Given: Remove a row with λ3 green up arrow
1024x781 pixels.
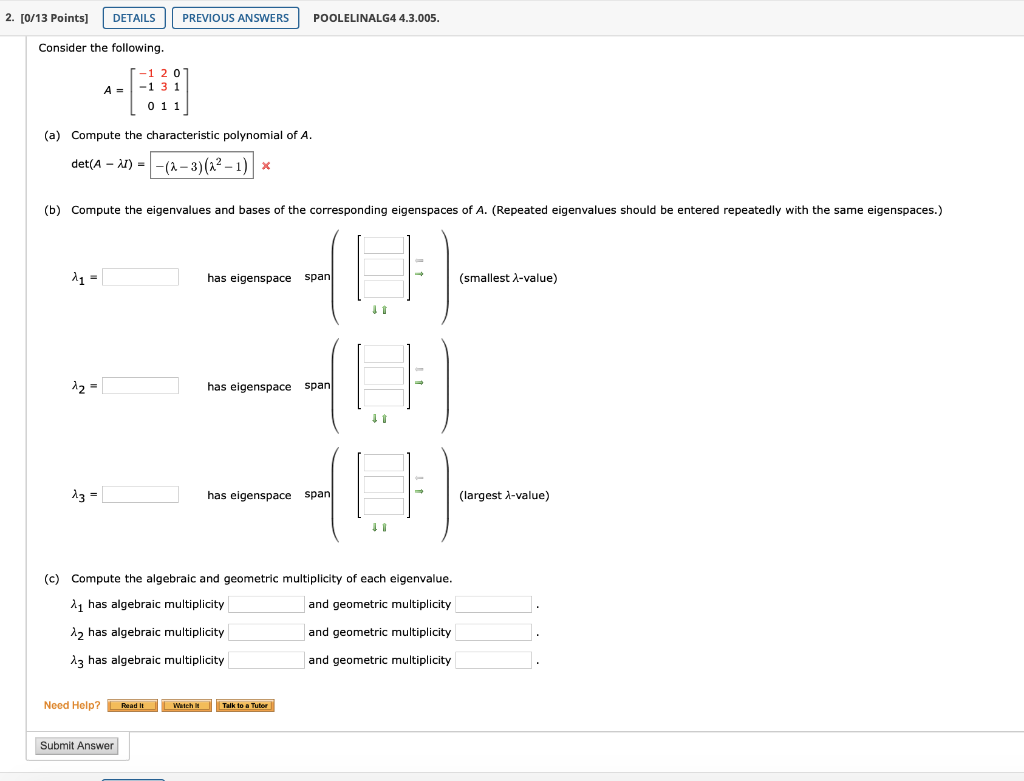Looking at the screenshot, I should (x=384, y=527).
